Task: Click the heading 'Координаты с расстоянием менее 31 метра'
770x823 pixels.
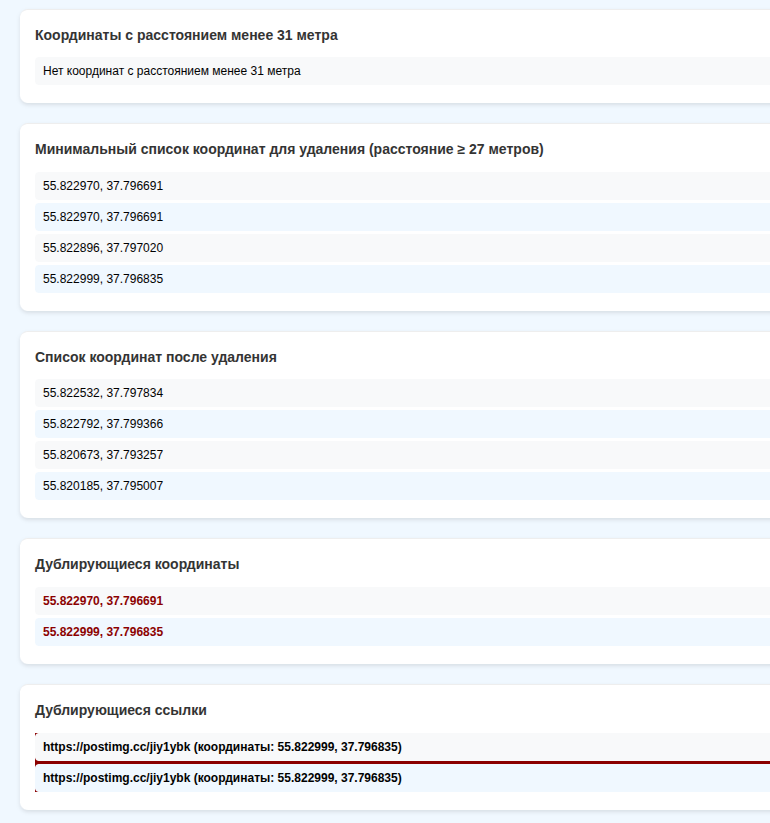Action: 186,36
